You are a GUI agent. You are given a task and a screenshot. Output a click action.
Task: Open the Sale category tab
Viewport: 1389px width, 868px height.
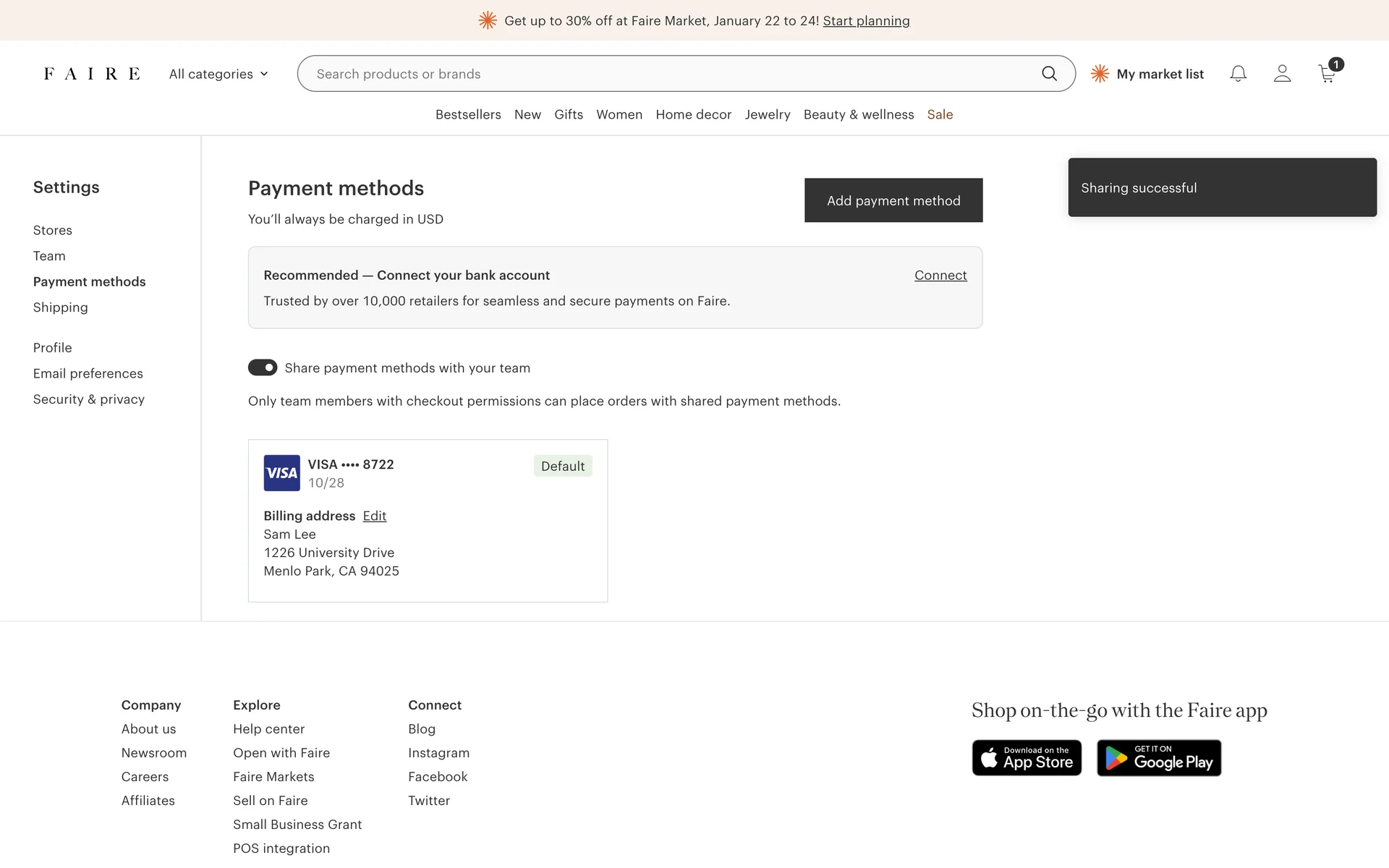click(940, 114)
